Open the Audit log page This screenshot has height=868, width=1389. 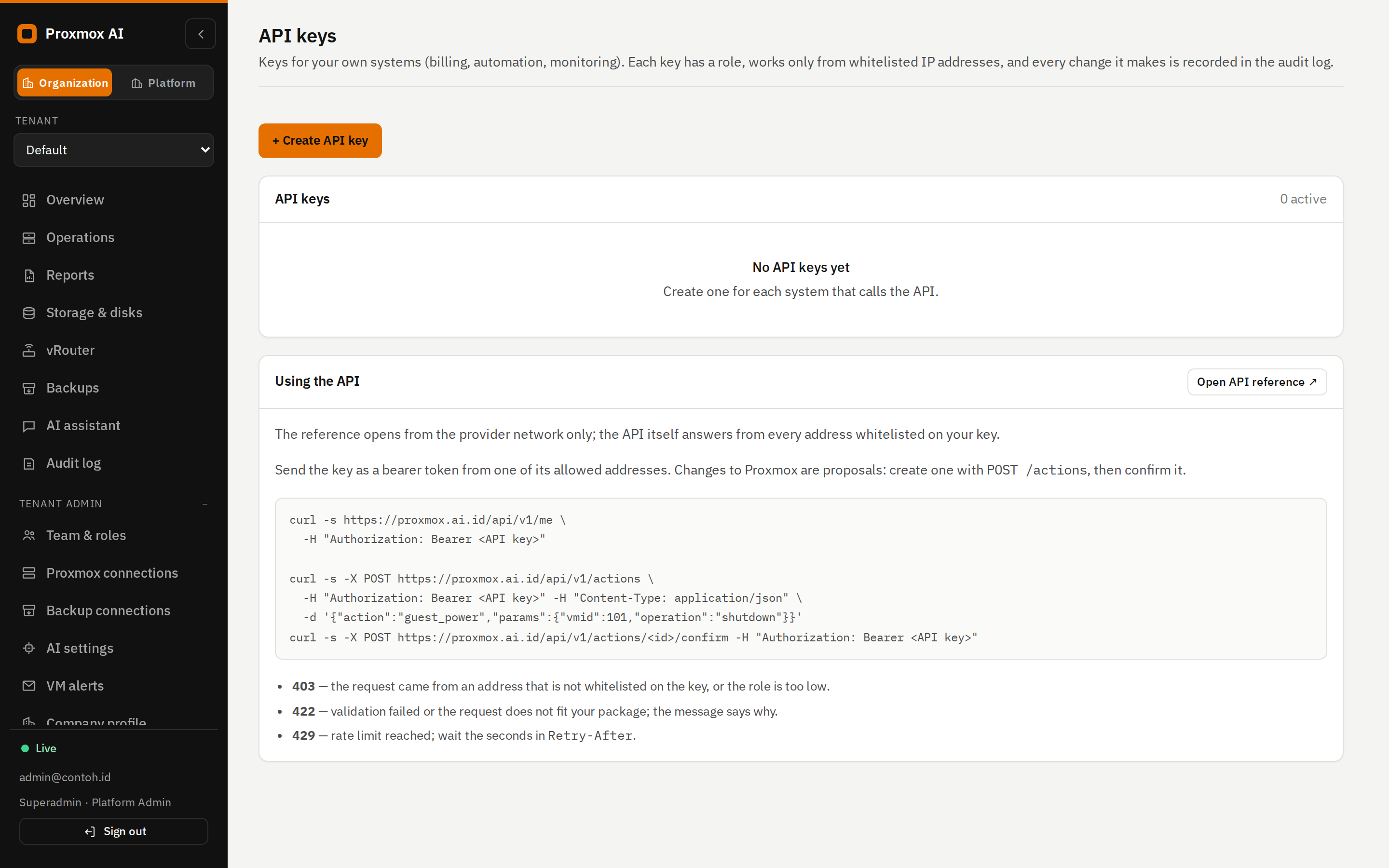[x=114, y=463]
